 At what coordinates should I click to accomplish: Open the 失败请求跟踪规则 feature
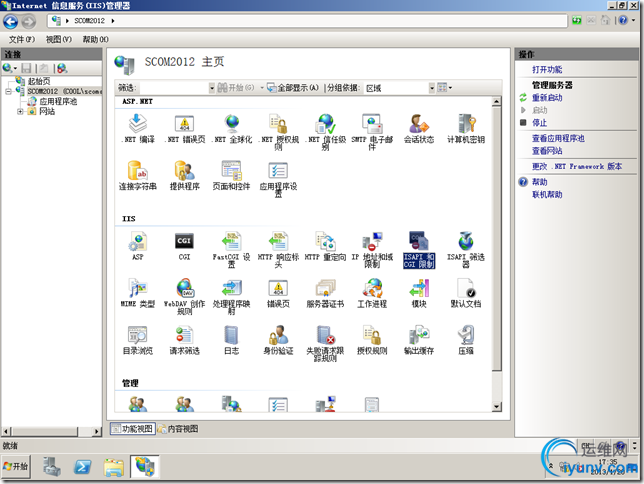tap(325, 343)
